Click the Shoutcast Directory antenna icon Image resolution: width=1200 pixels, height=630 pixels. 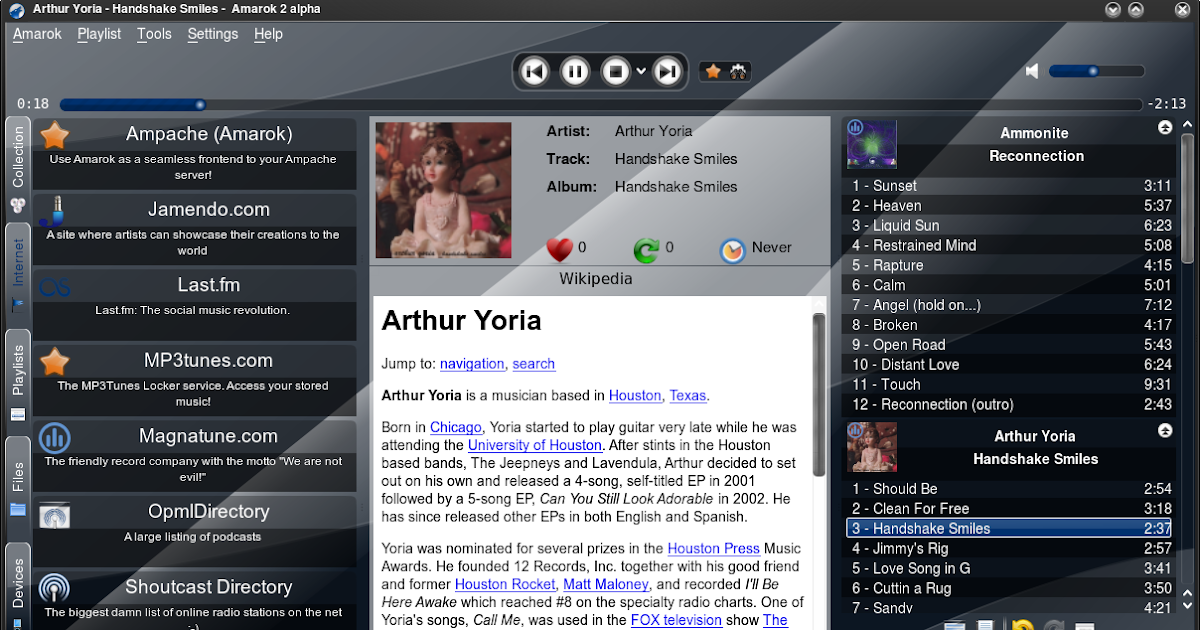tap(55, 587)
